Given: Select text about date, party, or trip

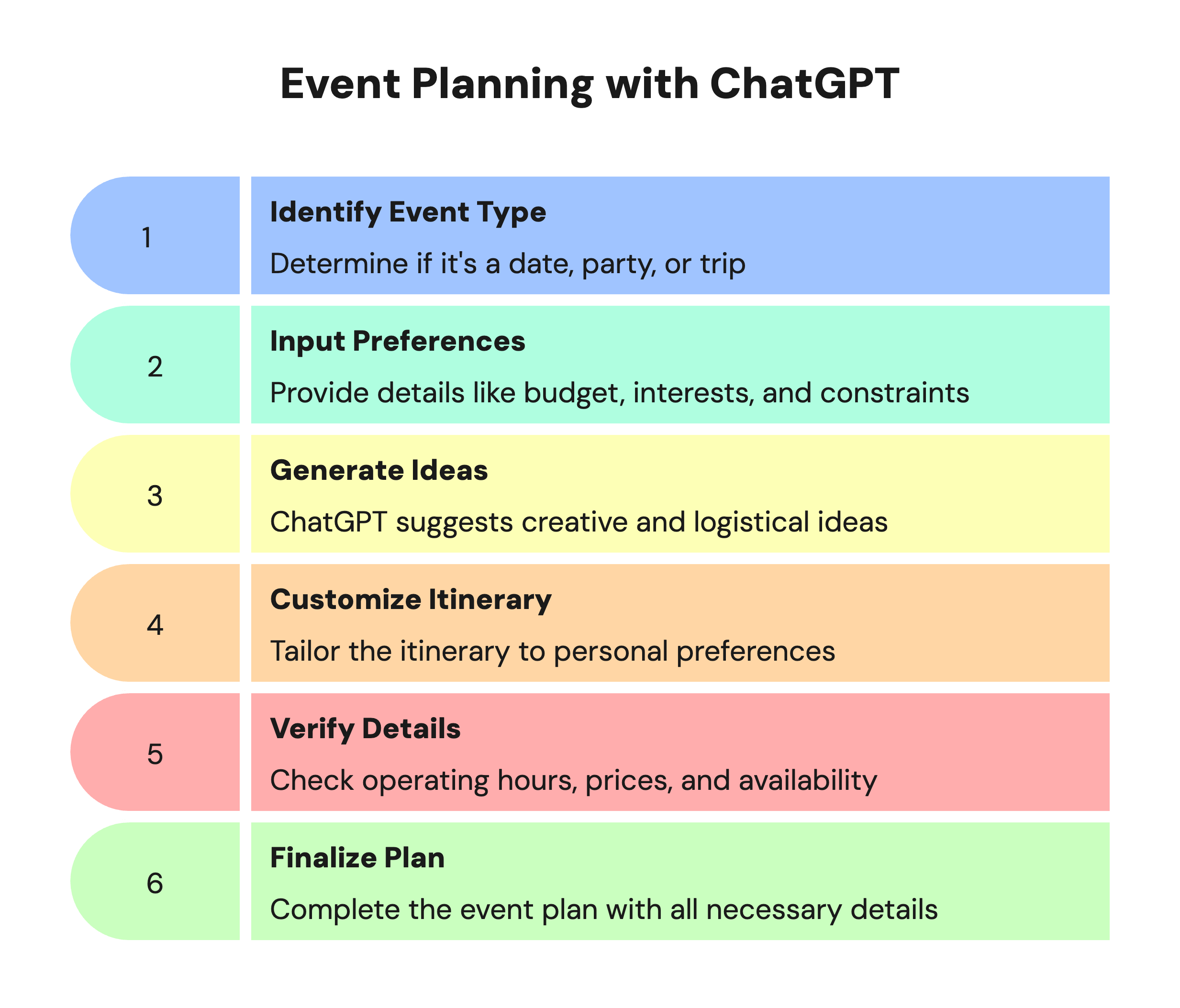Looking at the screenshot, I should tap(507, 264).
